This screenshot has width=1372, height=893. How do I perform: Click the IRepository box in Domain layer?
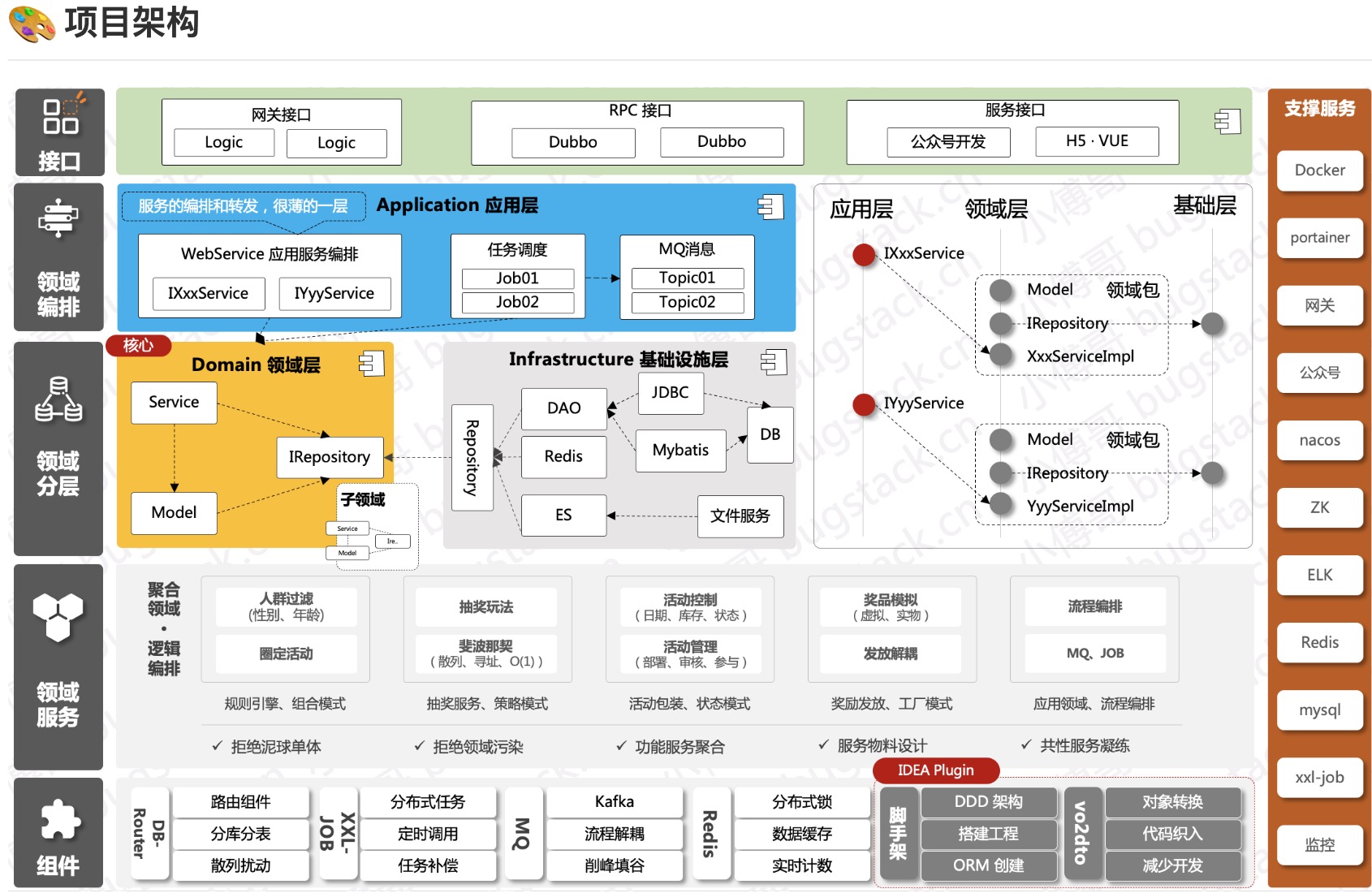tap(330, 457)
